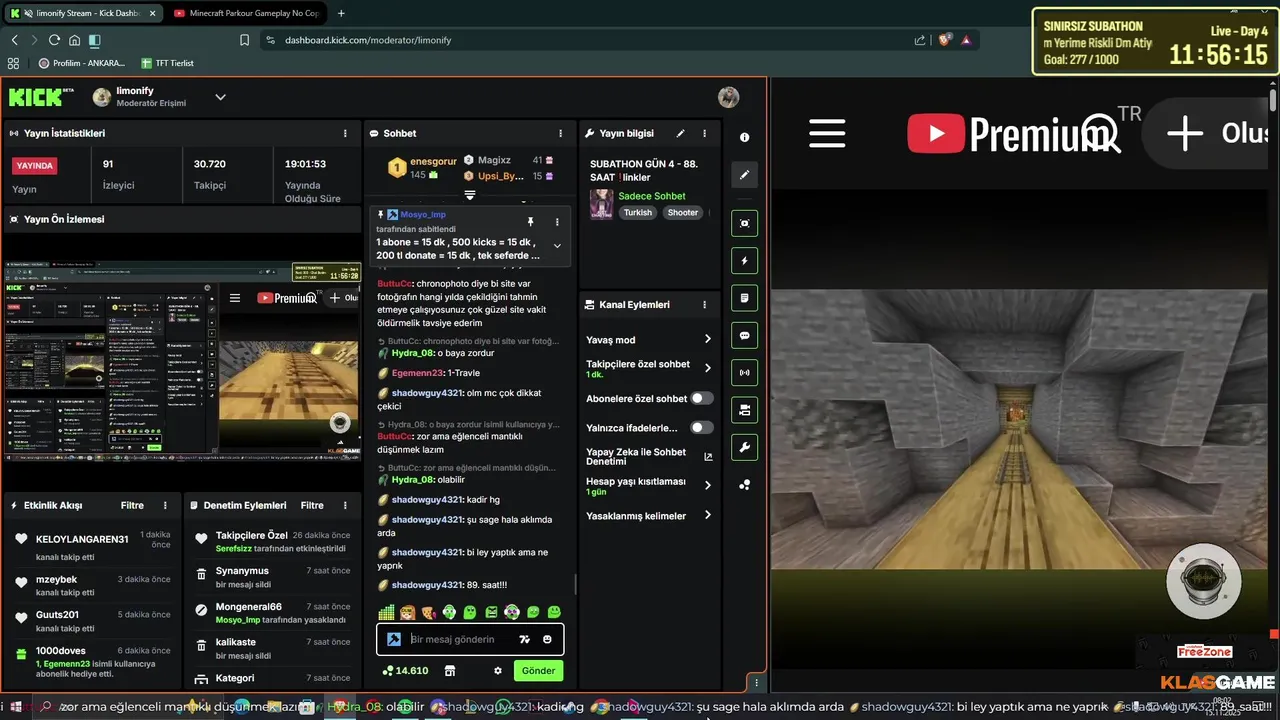Open chat settings gear below the message box
The width and height of the screenshot is (1280, 720).
(498, 671)
